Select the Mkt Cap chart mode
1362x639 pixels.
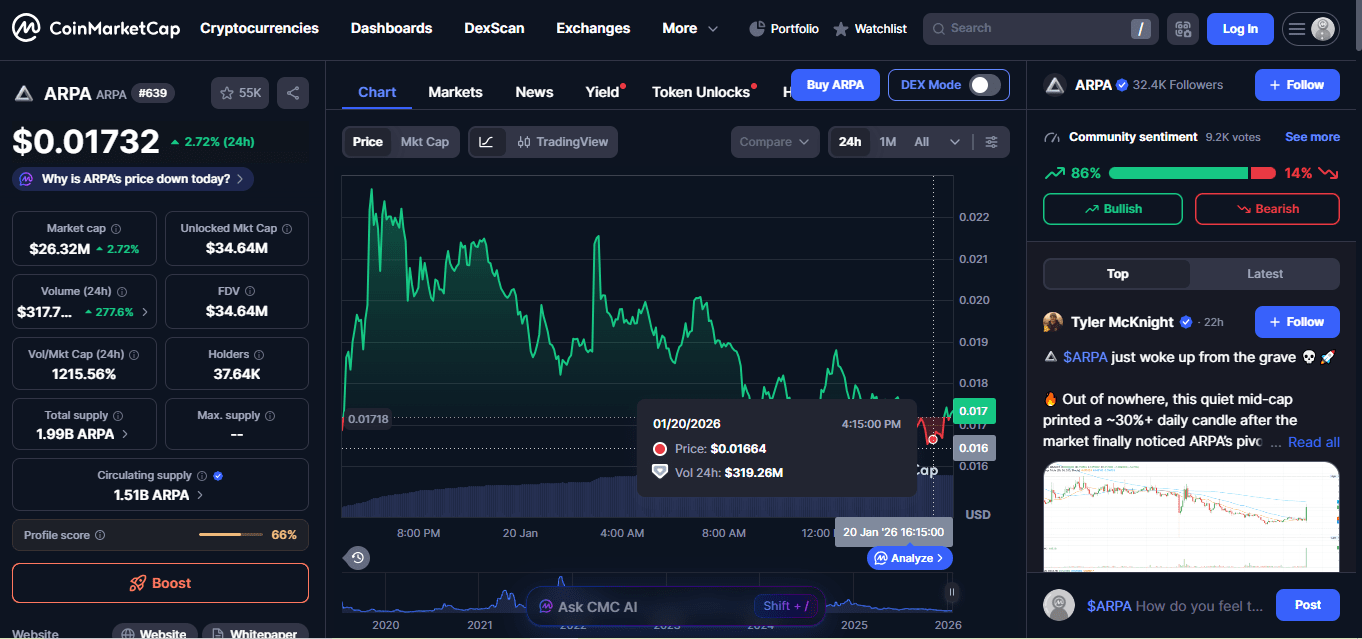(x=425, y=142)
